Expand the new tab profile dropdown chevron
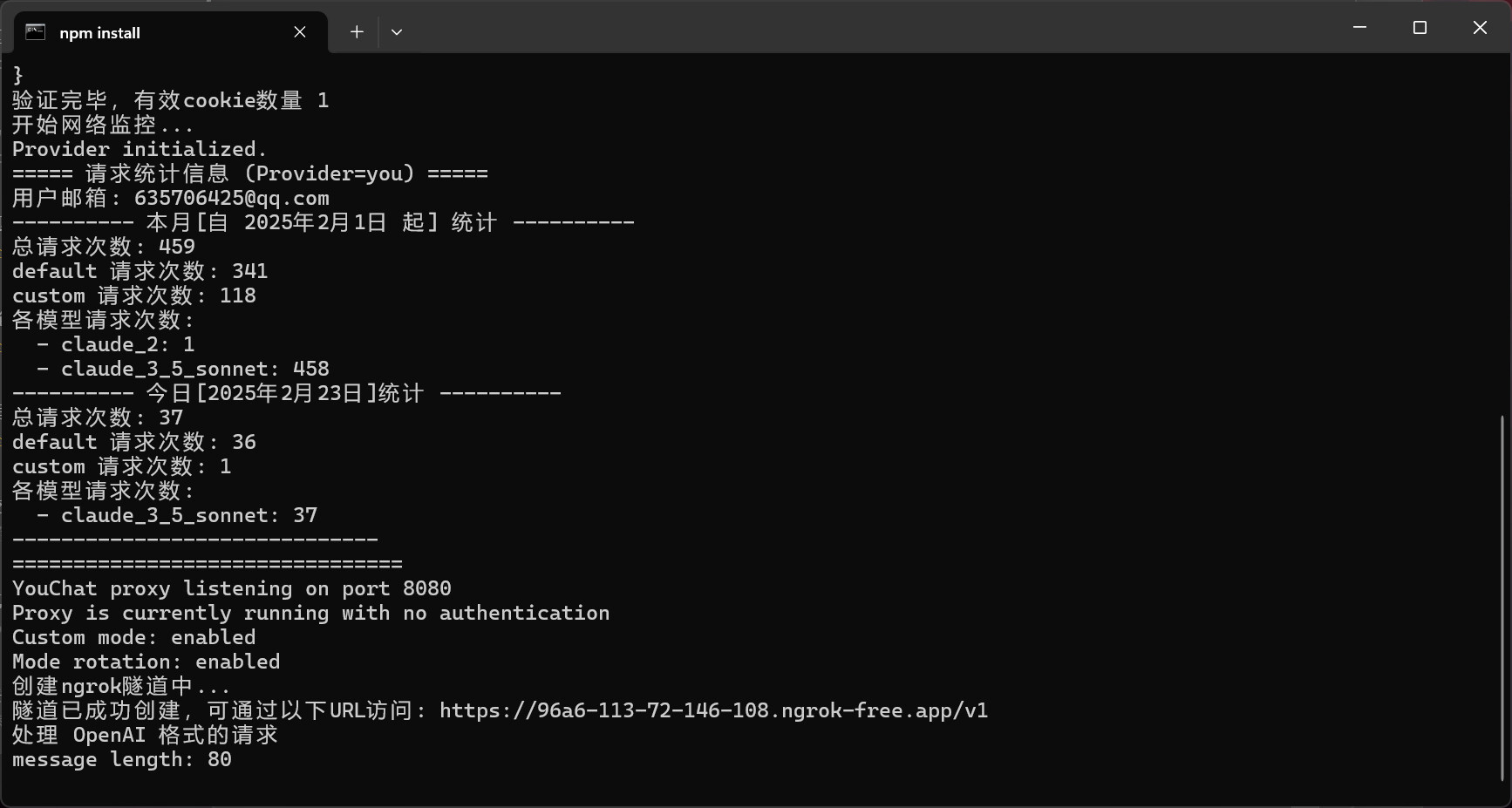This screenshot has height=808, width=1512. [397, 32]
